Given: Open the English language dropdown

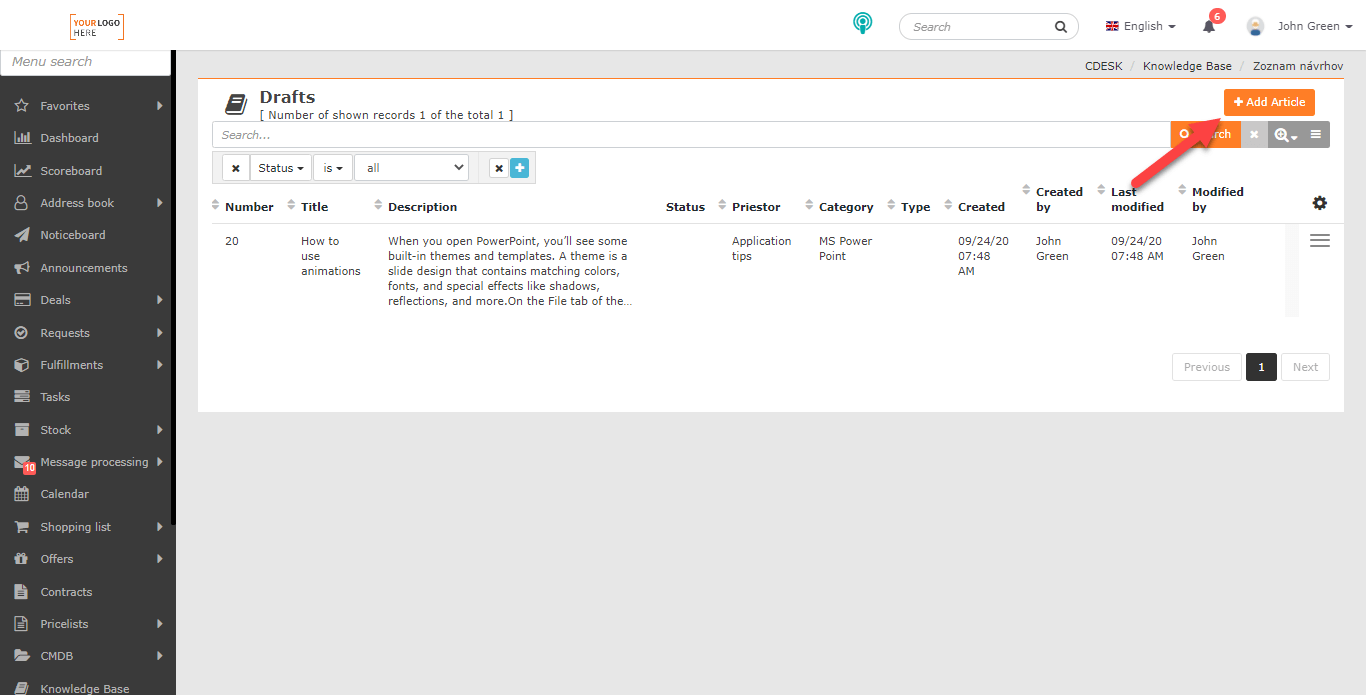Looking at the screenshot, I should click(x=1140, y=26).
